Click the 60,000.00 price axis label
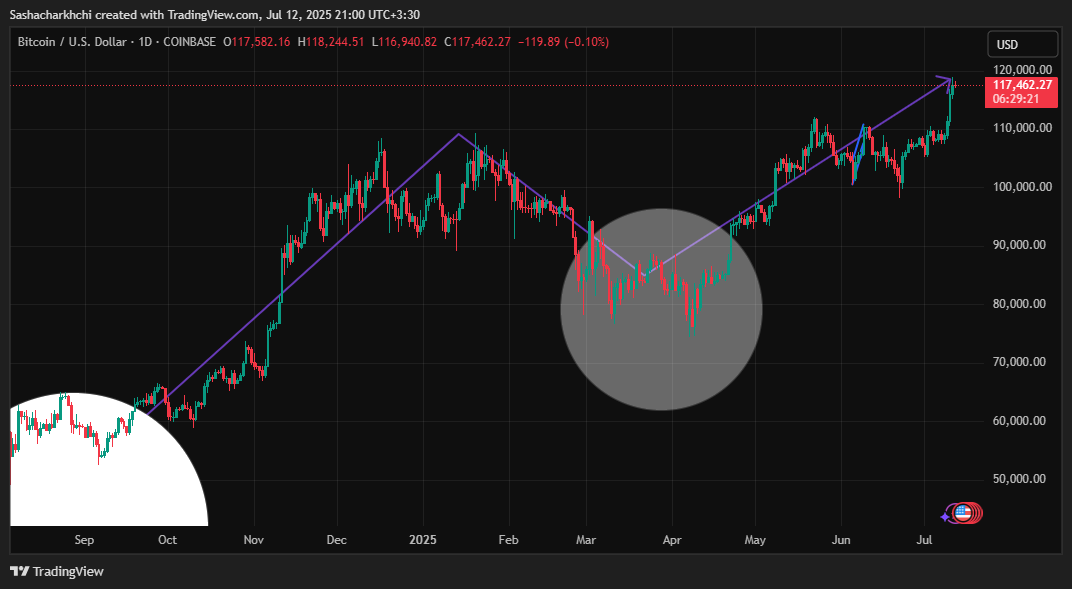The width and height of the screenshot is (1072, 589). click(x=1019, y=420)
